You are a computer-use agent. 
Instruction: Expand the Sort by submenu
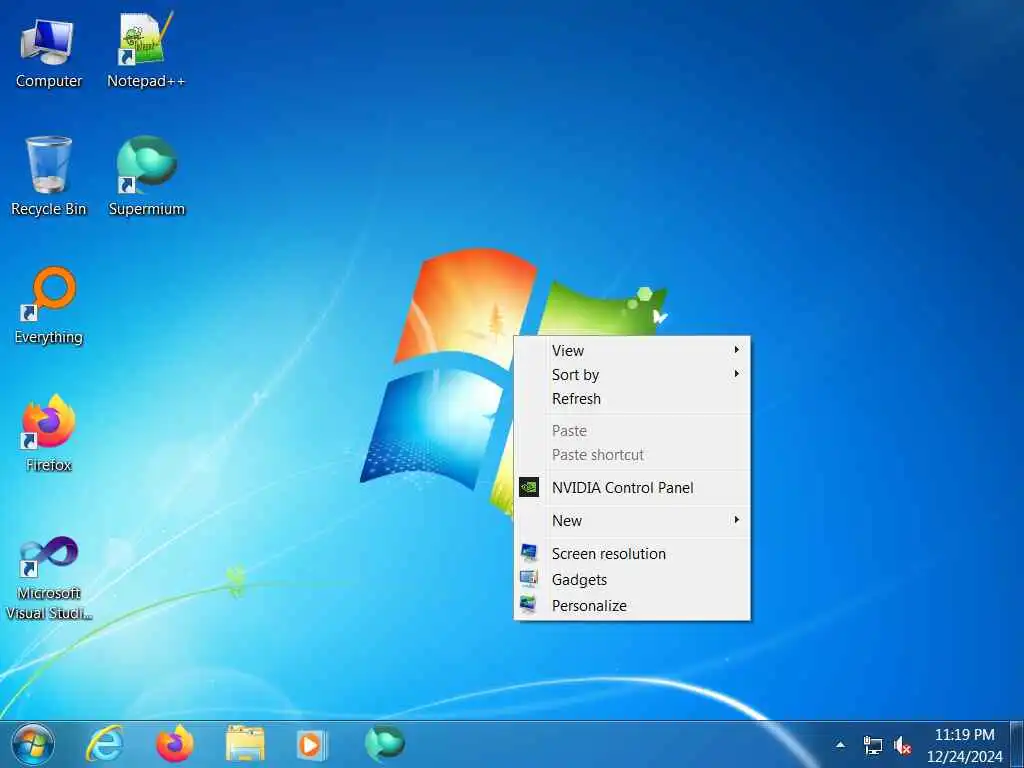(x=632, y=375)
